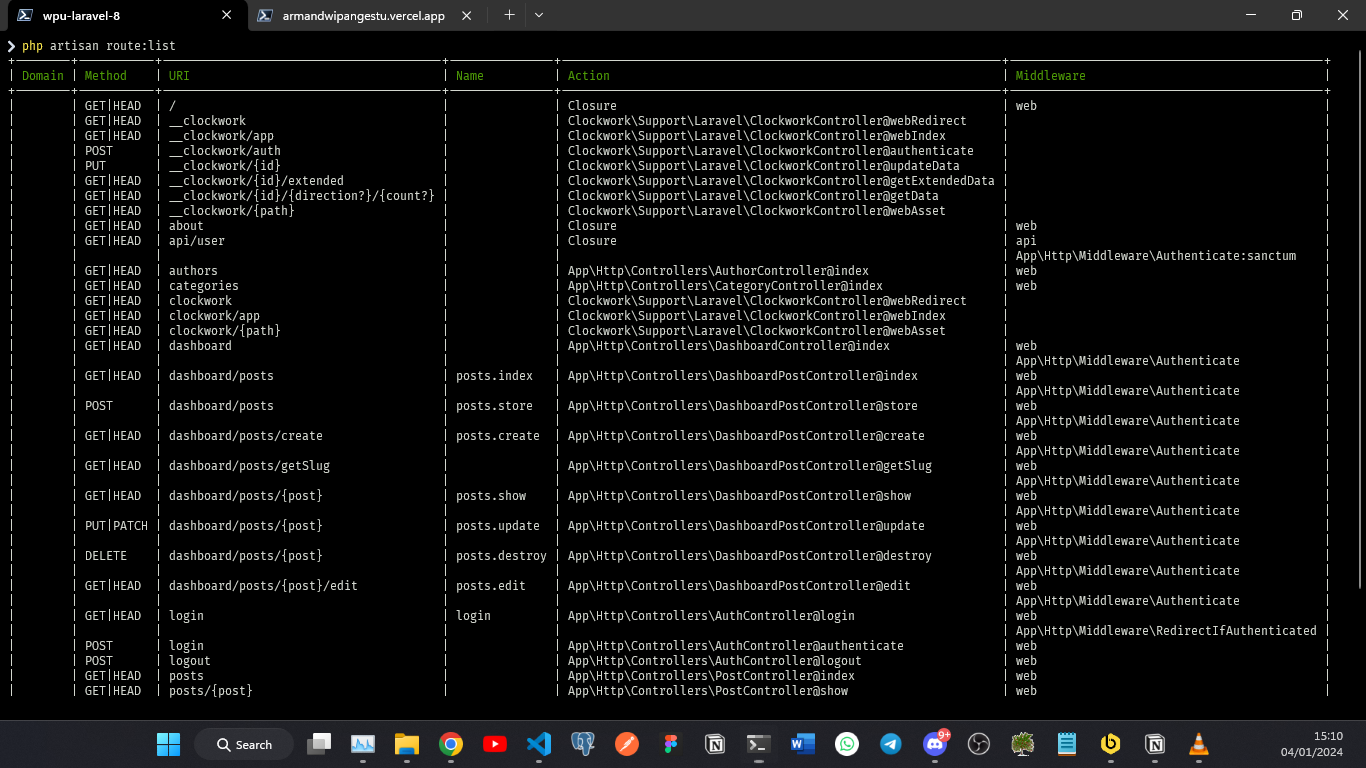Open Task View from the taskbar
Image resolution: width=1366 pixels, height=768 pixels.
[319, 744]
